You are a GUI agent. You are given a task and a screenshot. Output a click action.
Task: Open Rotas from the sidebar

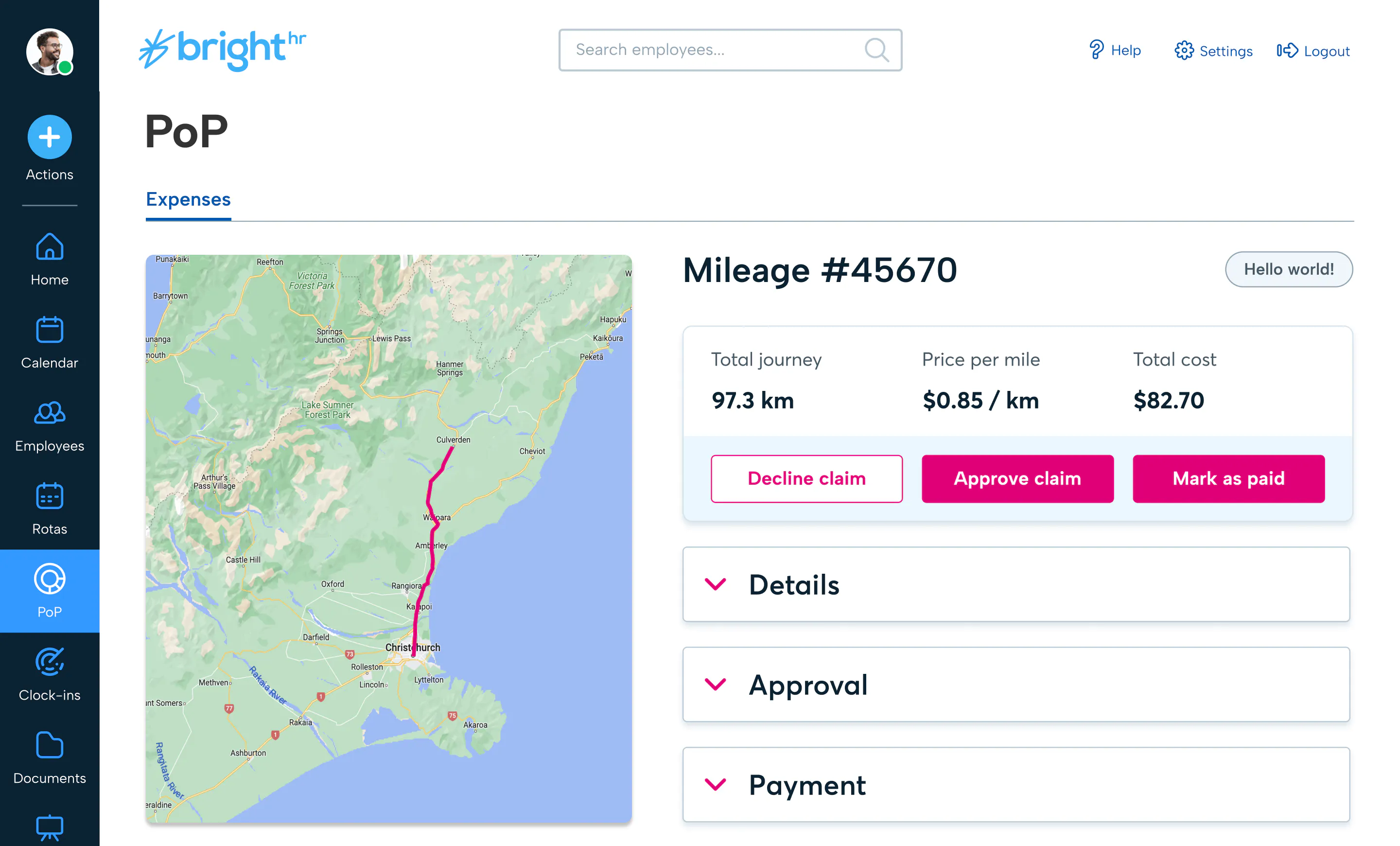point(50,509)
